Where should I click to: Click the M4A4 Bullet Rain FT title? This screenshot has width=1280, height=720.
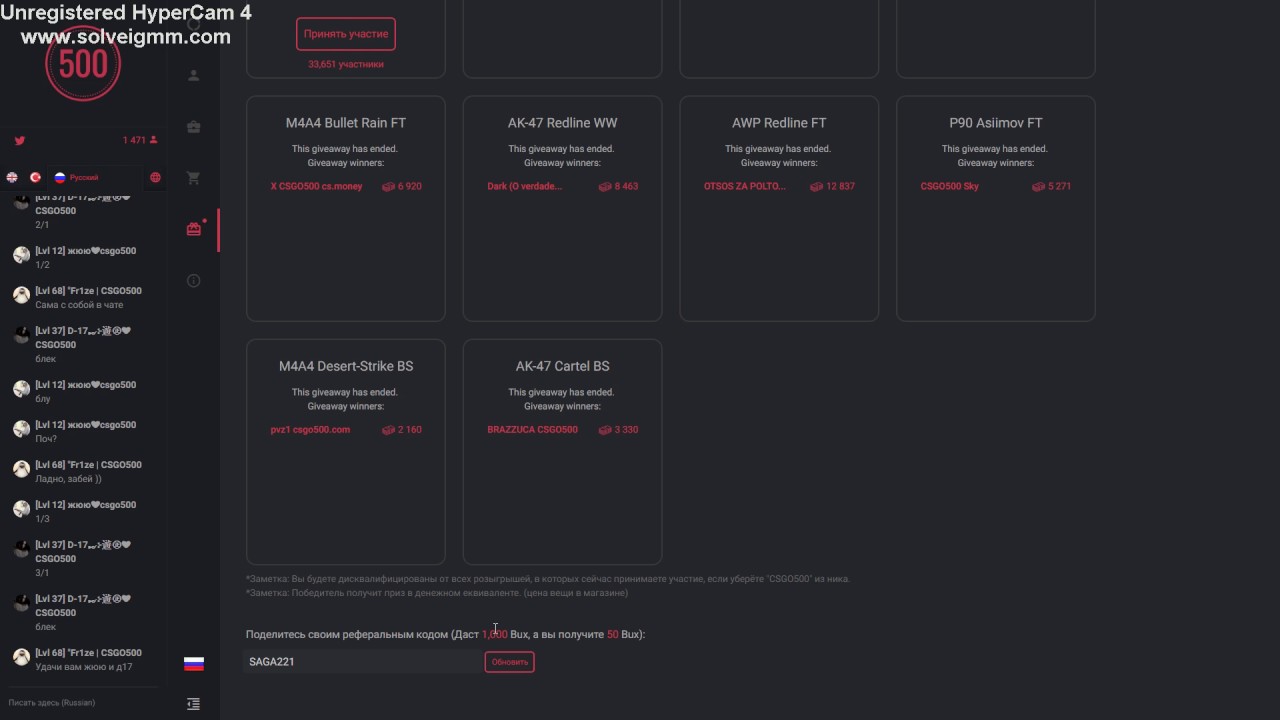point(346,123)
